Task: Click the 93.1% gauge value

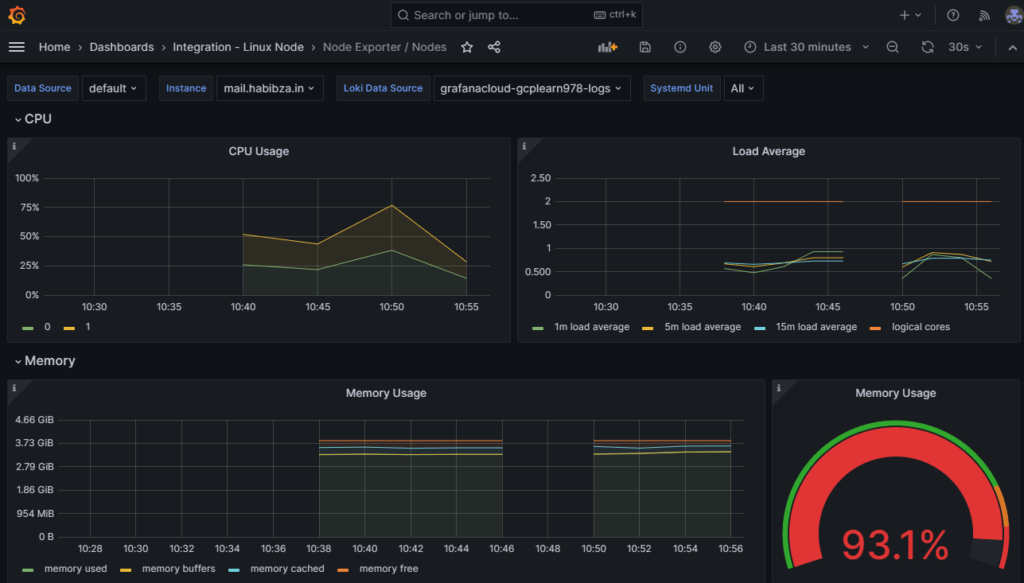Action: (x=895, y=545)
